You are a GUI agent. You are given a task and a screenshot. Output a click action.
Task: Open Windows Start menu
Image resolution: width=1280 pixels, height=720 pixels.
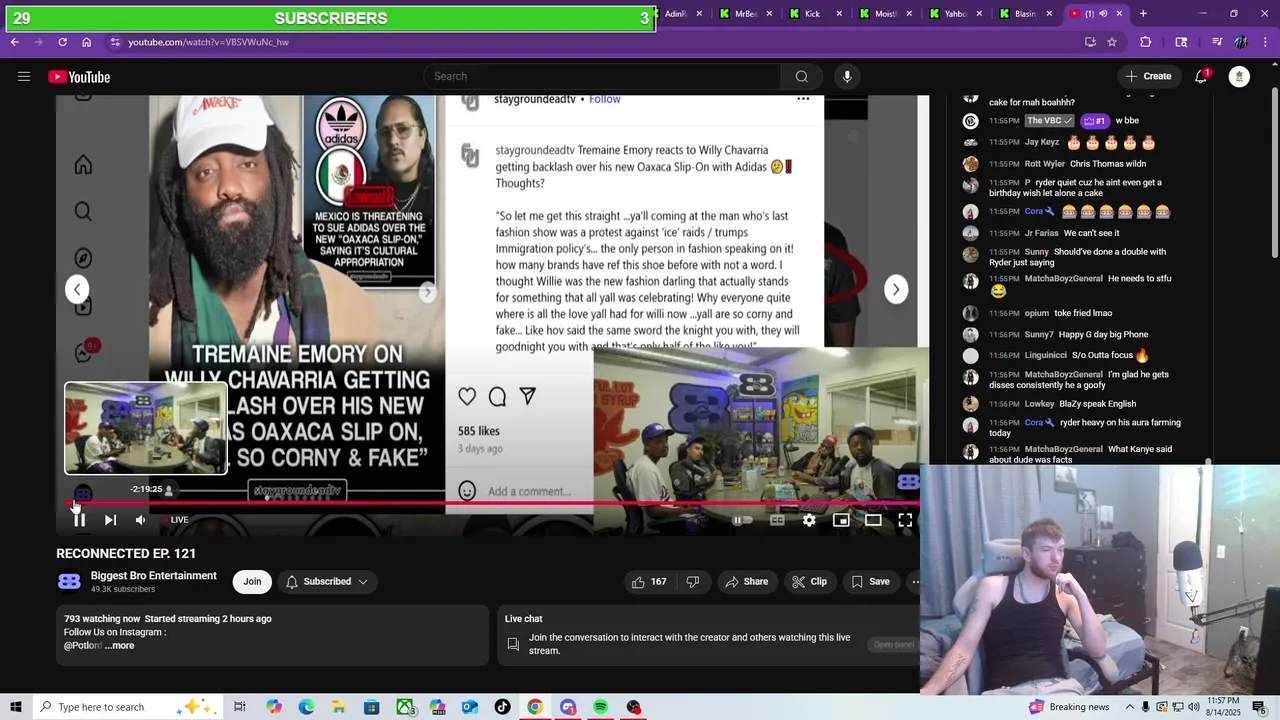click(x=15, y=707)
